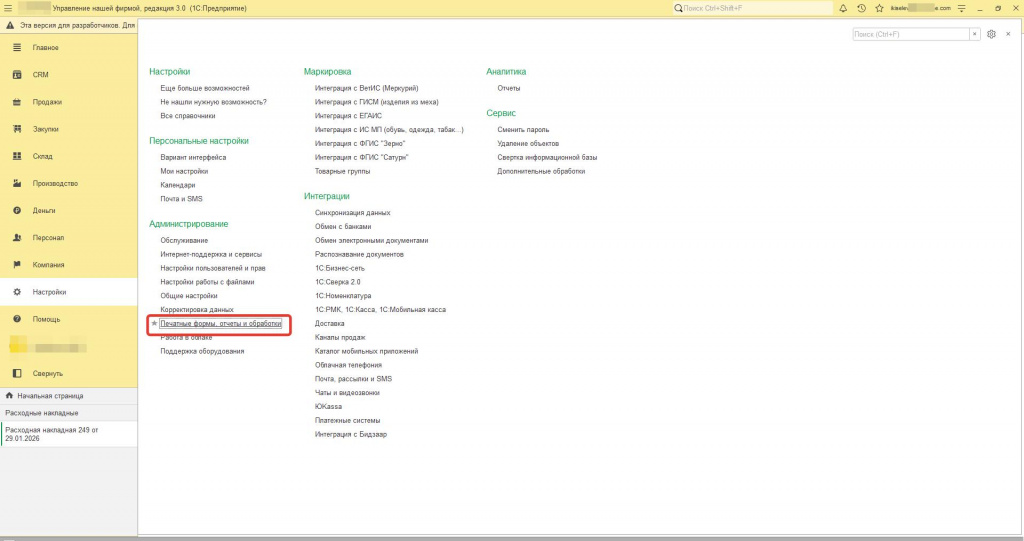Open favorites star icon in title bar
Screen dimensions: 1024x541
coord(879,8)
